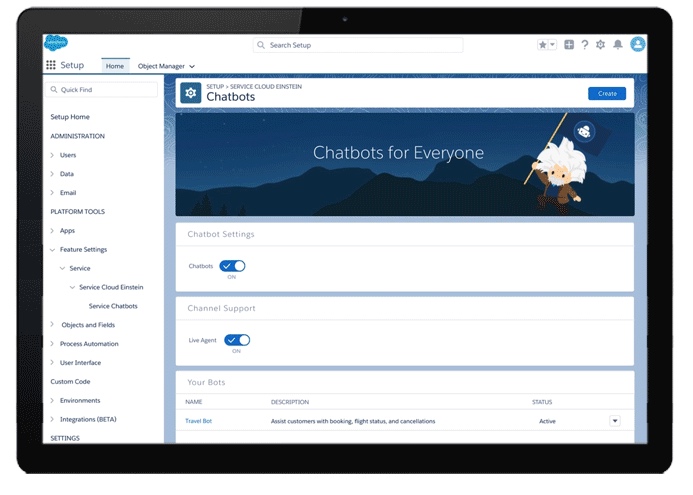Click the global actions plus icon
The width and height of the screenshot is (693, 495).
(569, 45)
